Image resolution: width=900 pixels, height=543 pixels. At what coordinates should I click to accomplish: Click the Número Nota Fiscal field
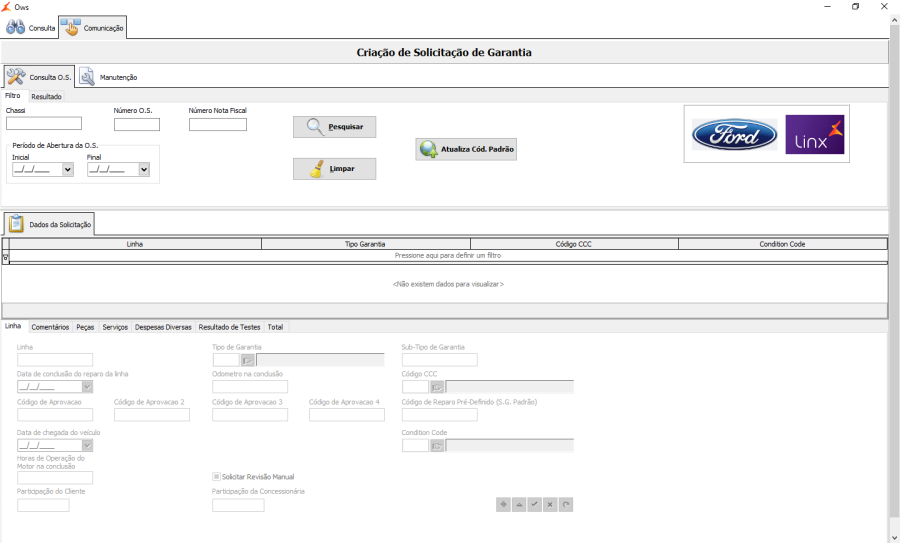coord(218,124)
